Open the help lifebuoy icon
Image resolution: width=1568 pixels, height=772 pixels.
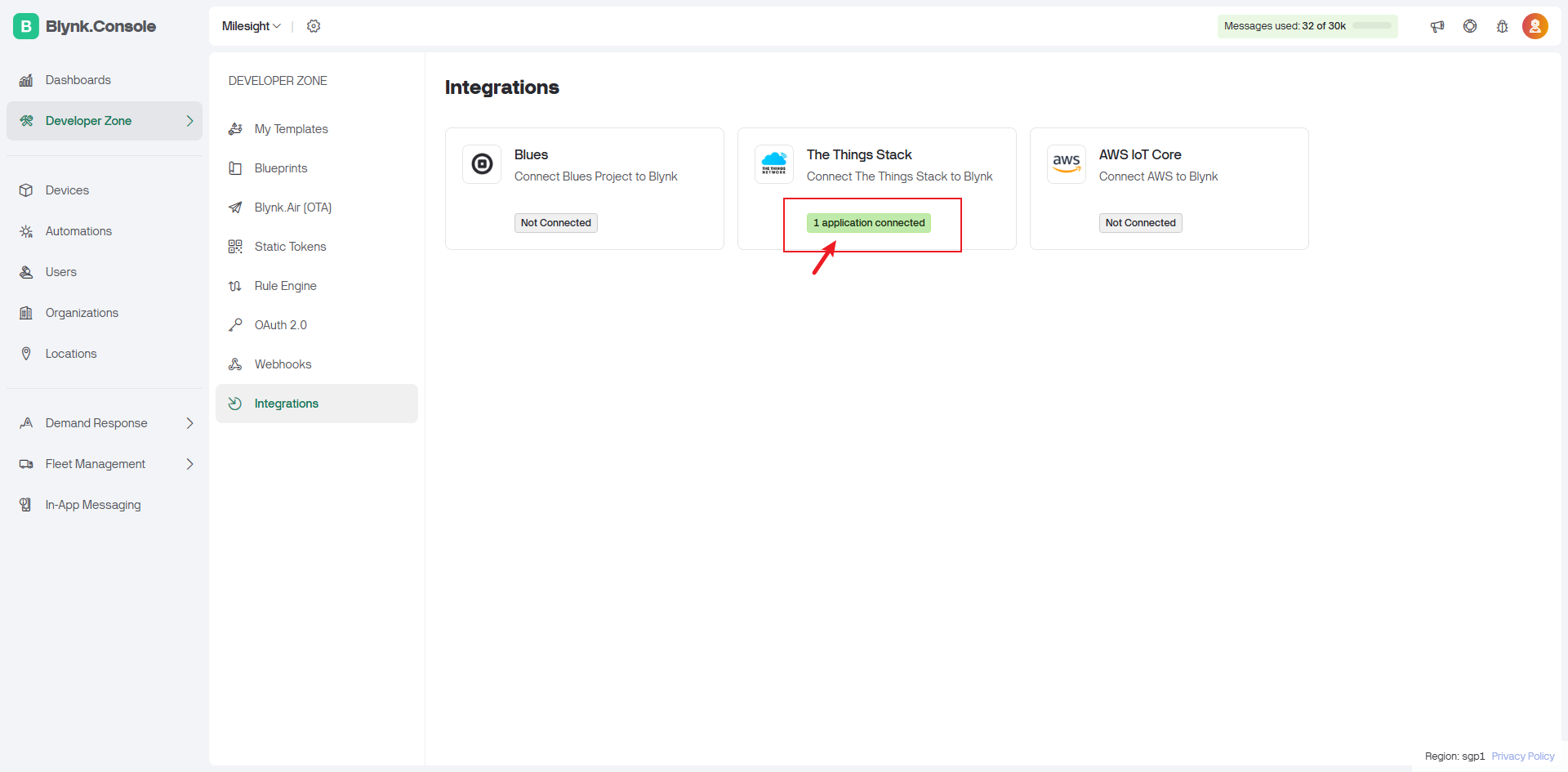[x=1470, y=26]
